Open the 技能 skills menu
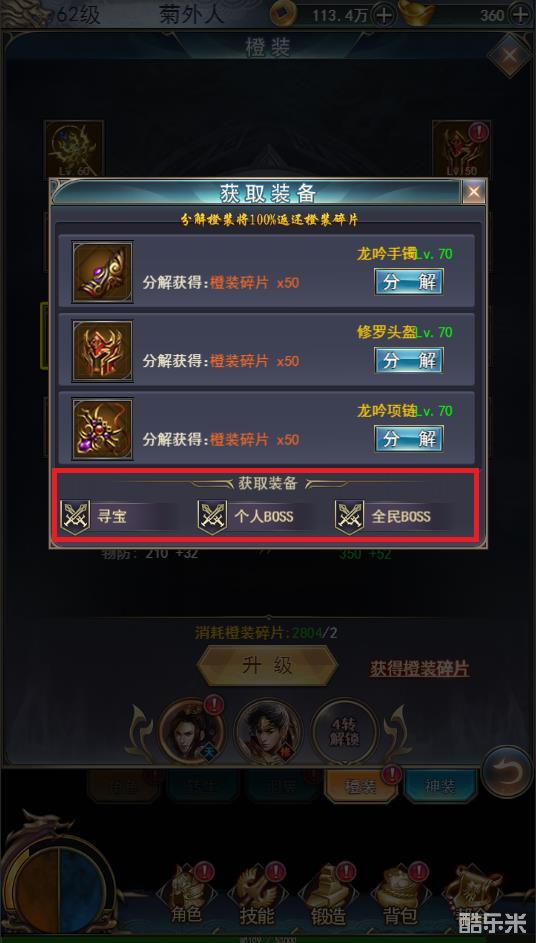 [258, 898]
